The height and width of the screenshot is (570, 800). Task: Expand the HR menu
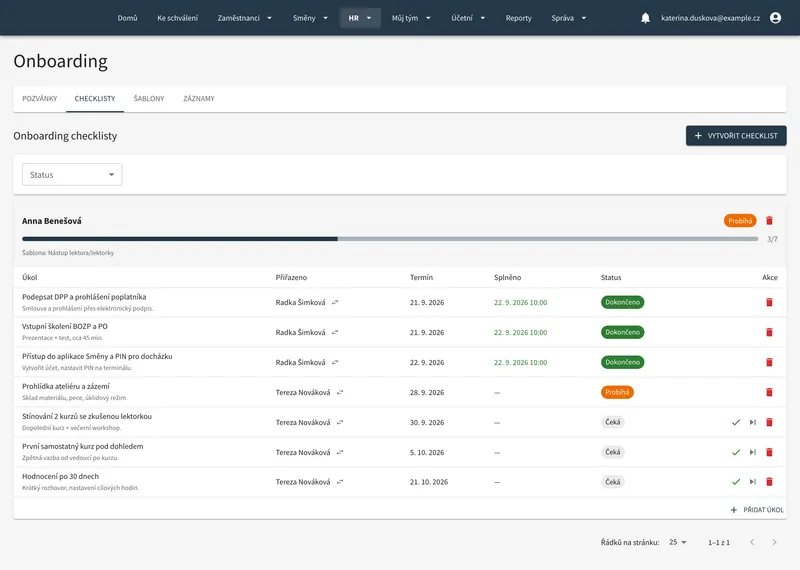[360, 18]
